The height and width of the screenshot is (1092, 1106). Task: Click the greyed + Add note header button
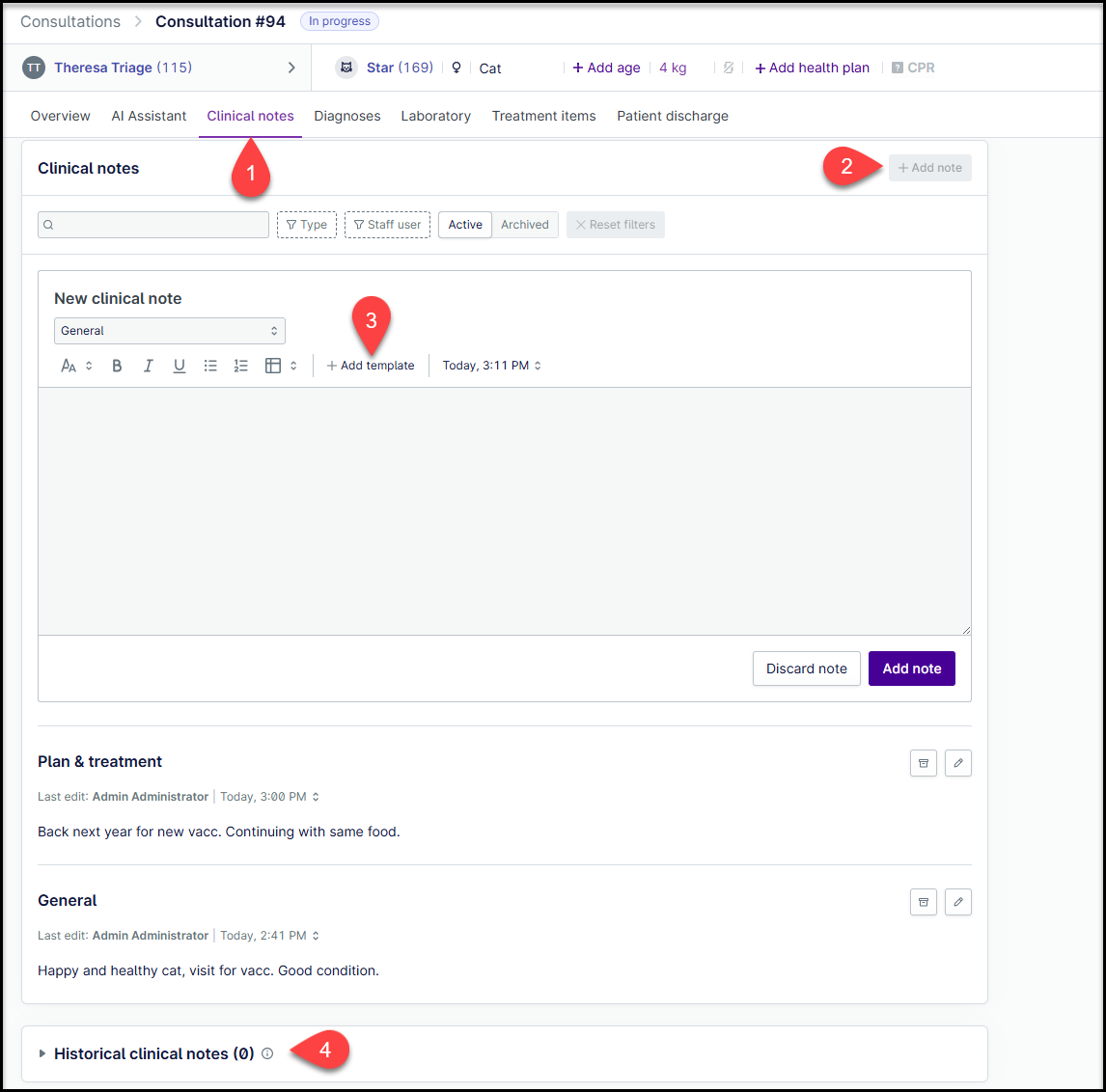pyautogui.click(x=929, y=168)
